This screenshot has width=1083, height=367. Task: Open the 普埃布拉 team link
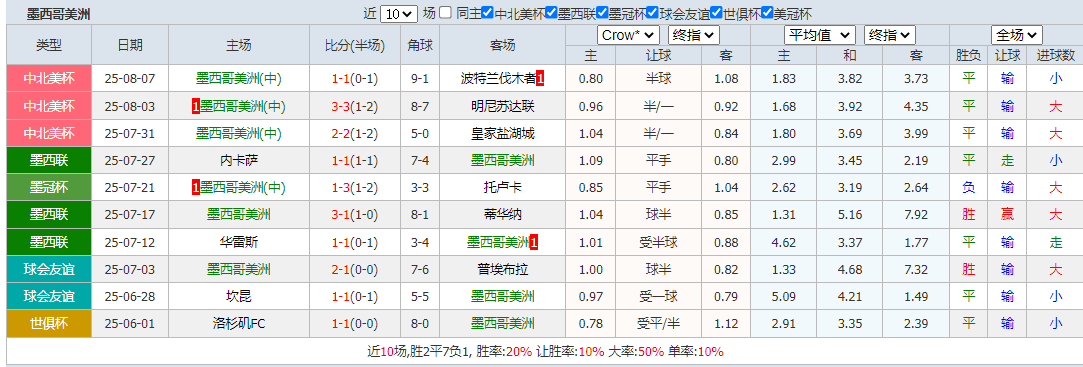502,269
